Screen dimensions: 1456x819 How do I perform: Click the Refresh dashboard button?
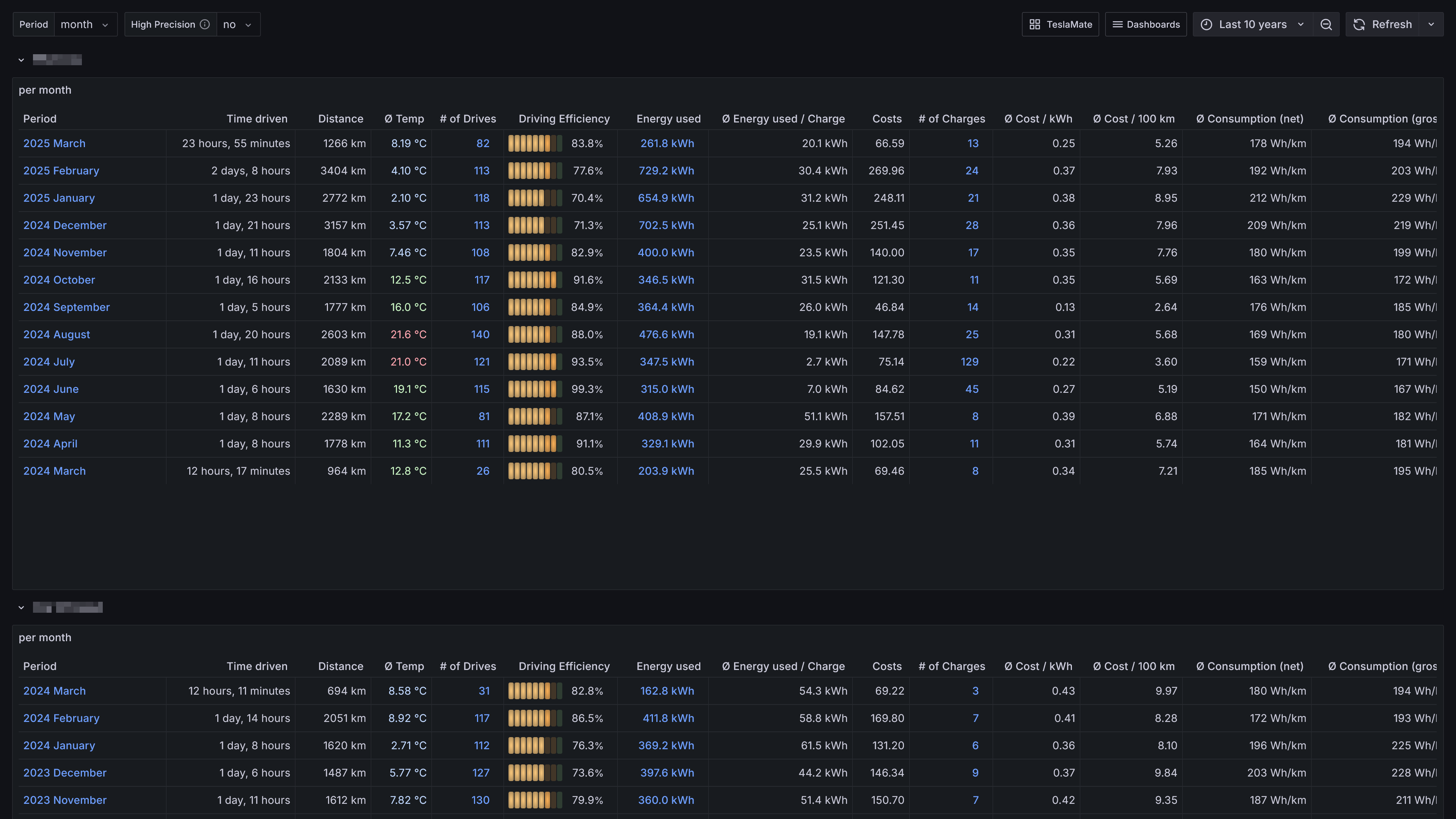coord(1382,24)
